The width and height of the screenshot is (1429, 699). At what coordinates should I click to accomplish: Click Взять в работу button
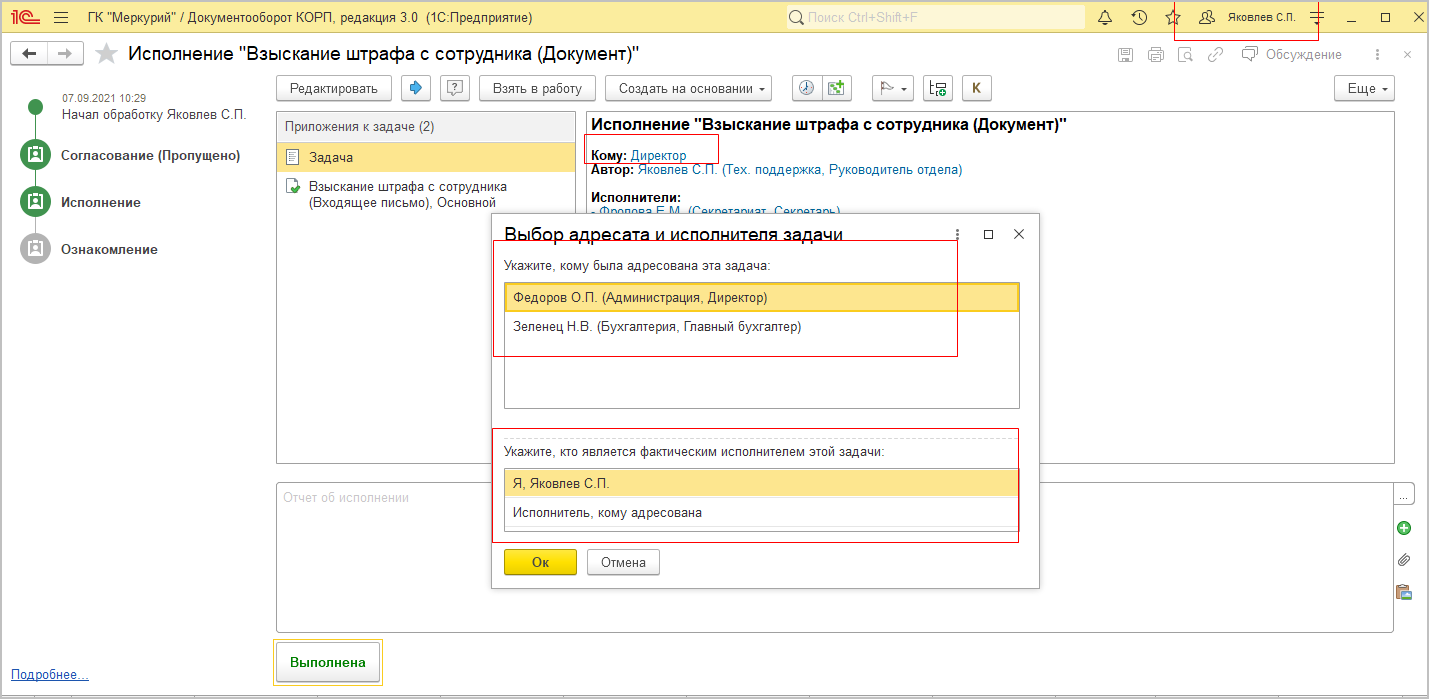point(537,88)
